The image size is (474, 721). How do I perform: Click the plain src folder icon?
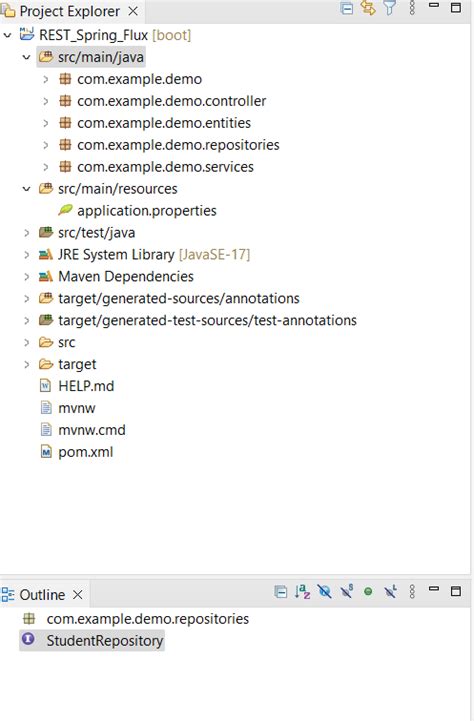pyautogui.click(x=46, y=342)
